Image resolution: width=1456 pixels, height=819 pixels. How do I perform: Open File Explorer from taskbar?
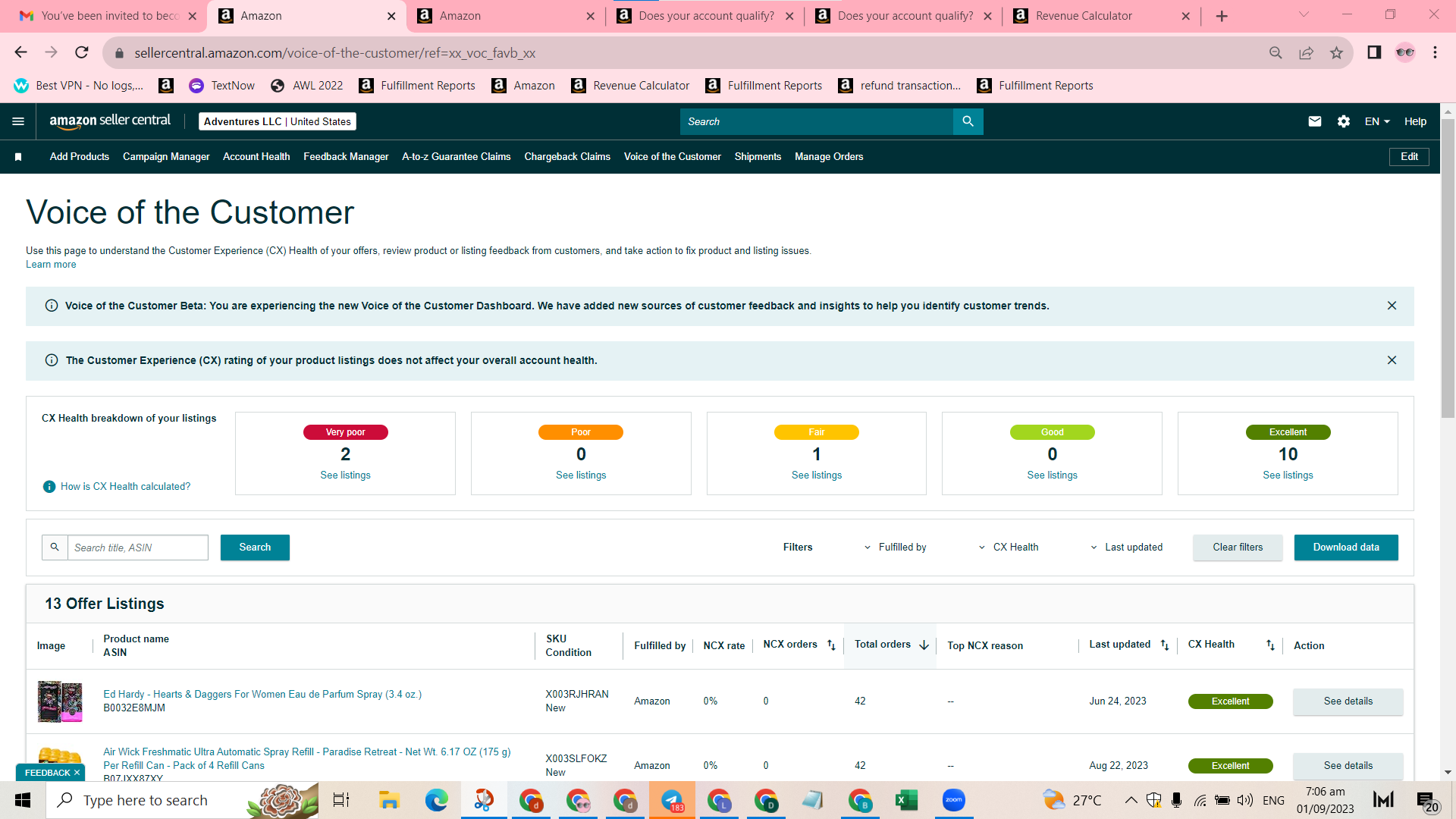[x=389, y=800]
